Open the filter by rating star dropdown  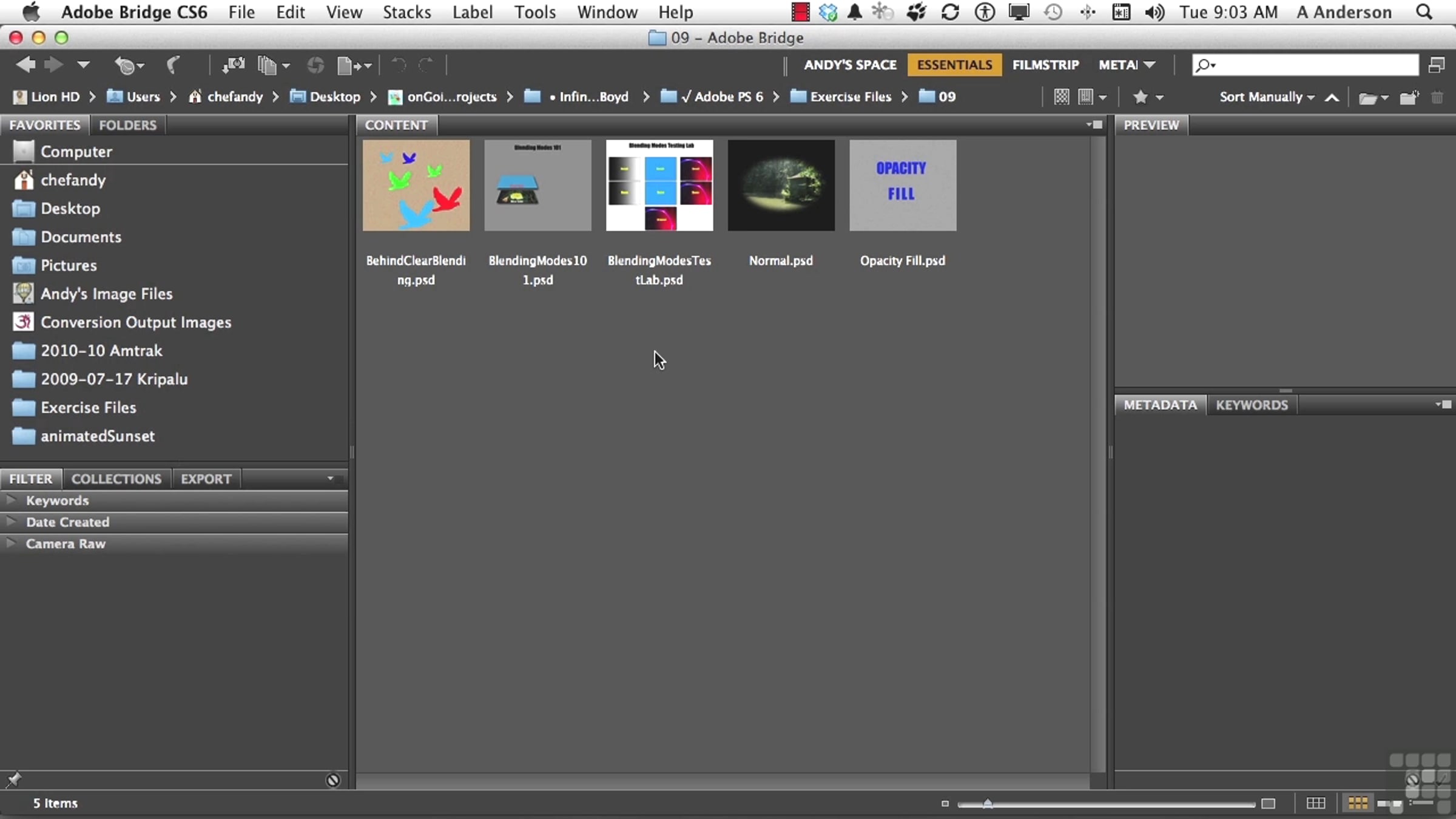tap(1148, 97)
